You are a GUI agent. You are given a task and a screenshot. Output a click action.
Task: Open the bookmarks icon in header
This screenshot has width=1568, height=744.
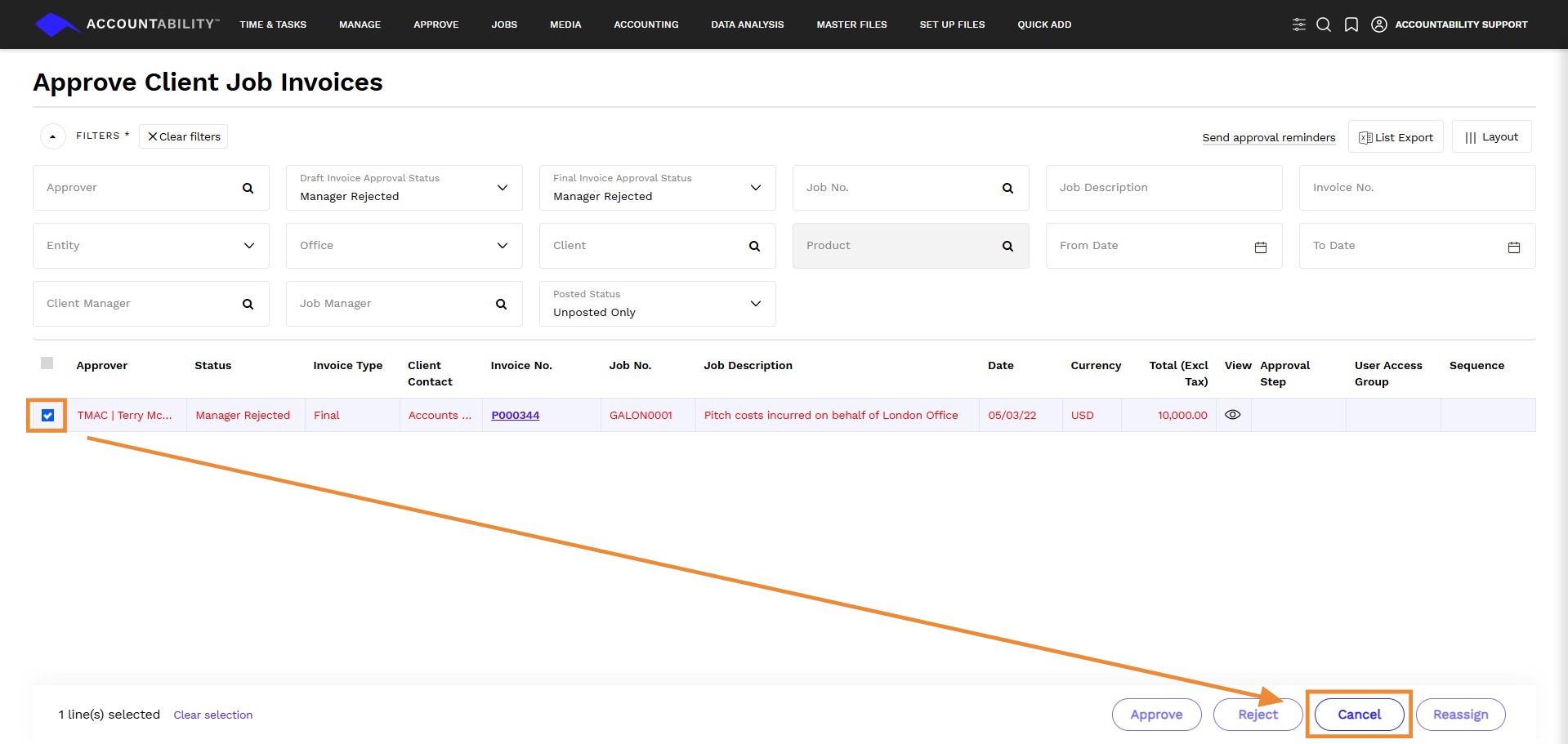1351,25
